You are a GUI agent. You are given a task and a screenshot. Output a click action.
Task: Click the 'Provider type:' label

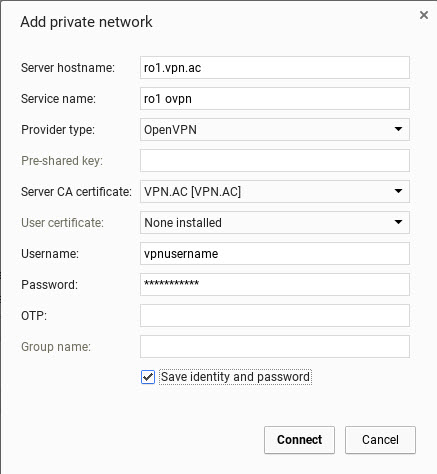coord(58,130)
